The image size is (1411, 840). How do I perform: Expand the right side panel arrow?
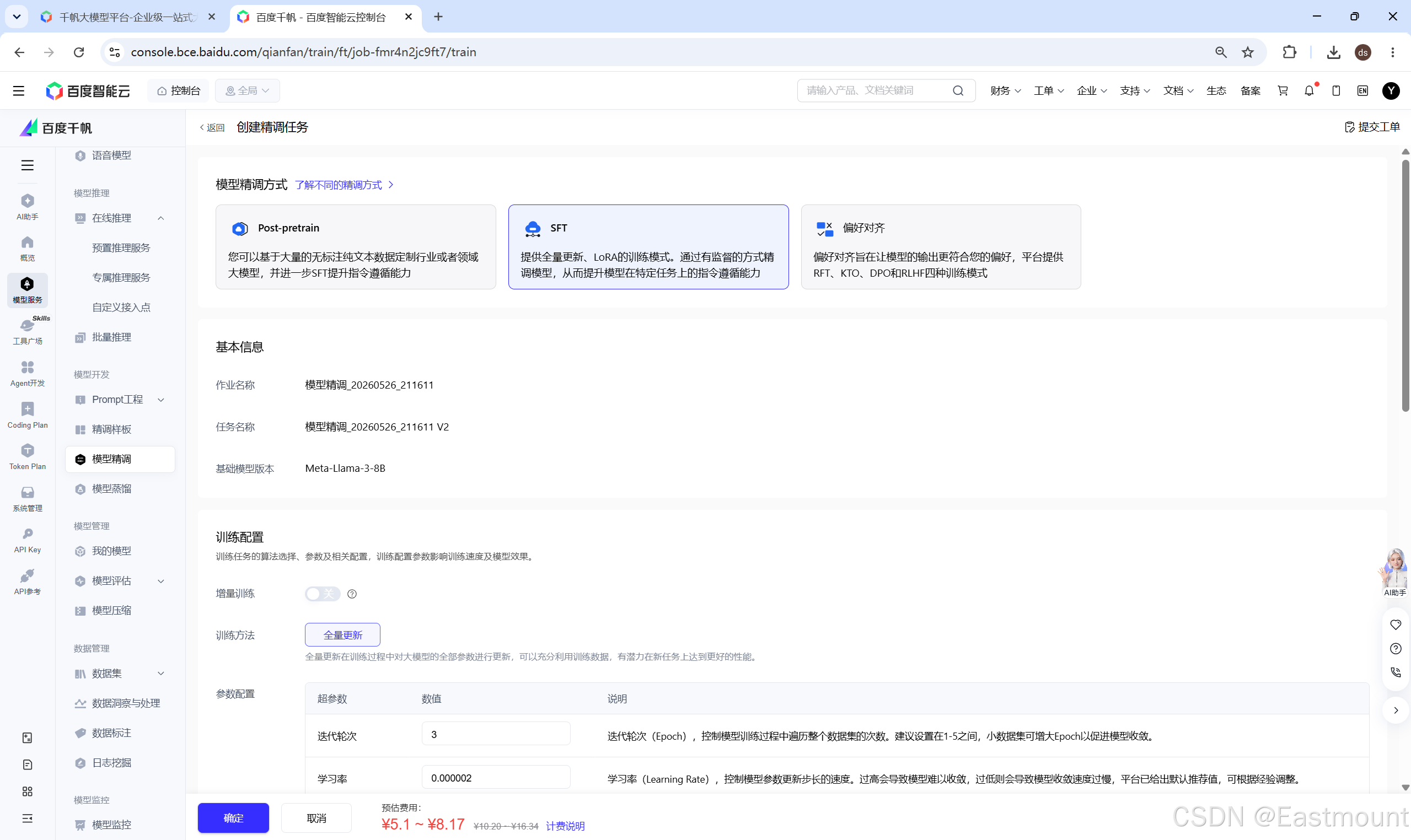[x=1396, y=710]
